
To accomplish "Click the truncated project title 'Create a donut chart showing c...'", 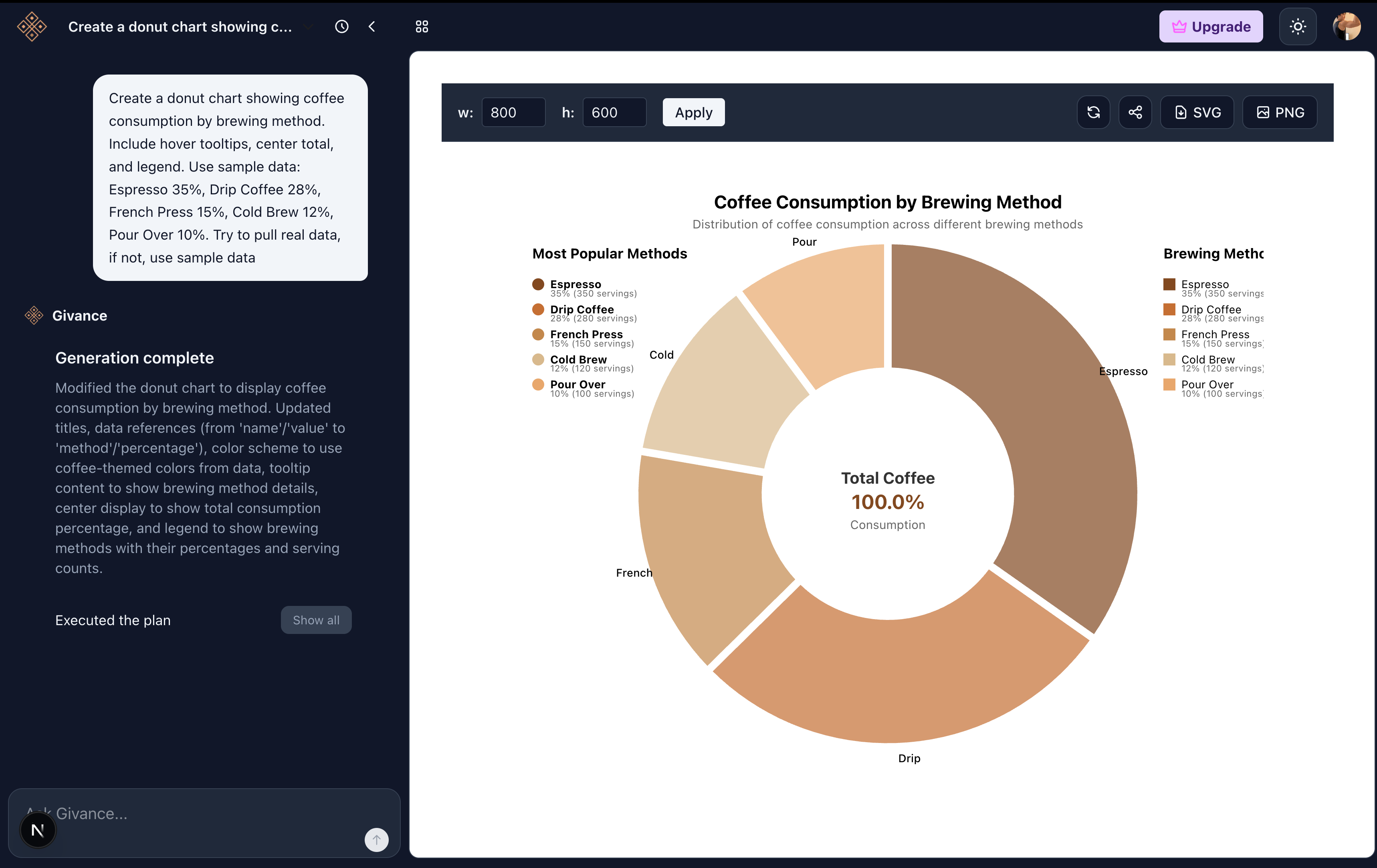I will pos(180,27).
